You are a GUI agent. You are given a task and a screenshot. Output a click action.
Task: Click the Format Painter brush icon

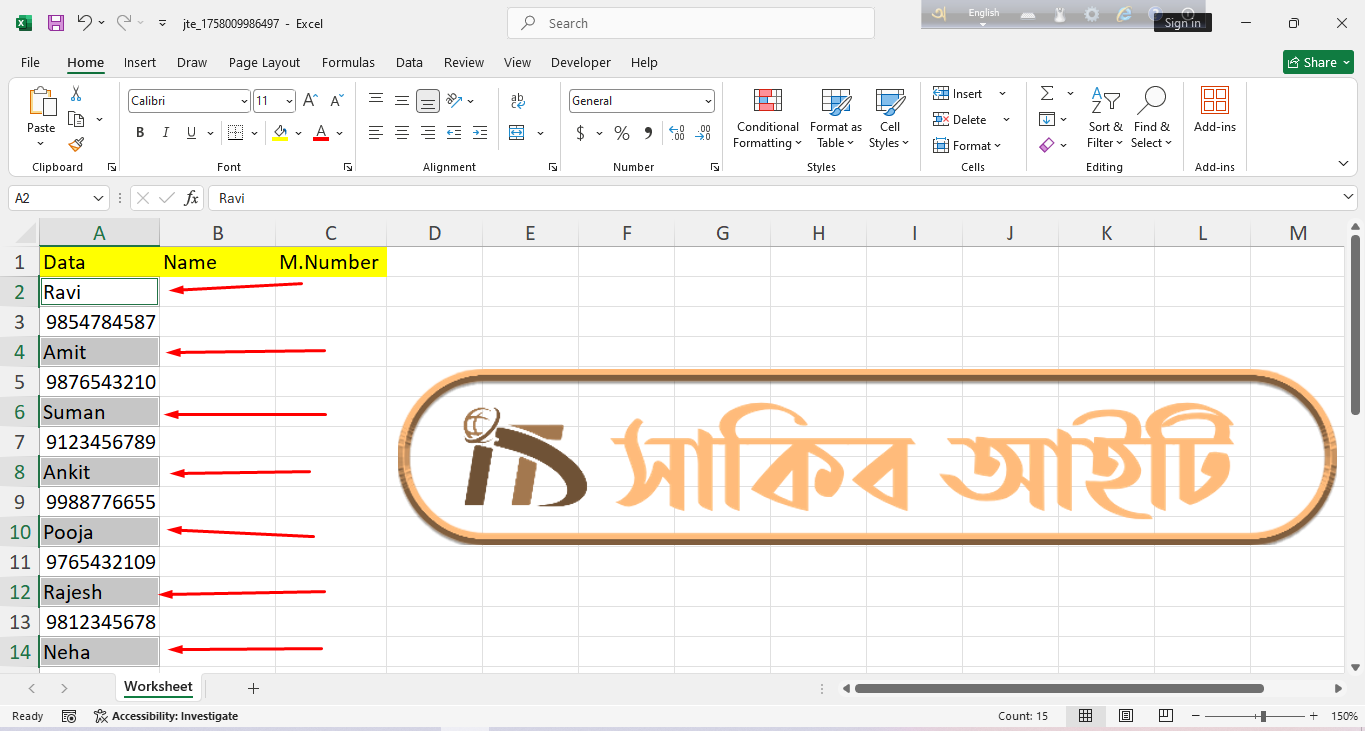[x=76, y=145]
